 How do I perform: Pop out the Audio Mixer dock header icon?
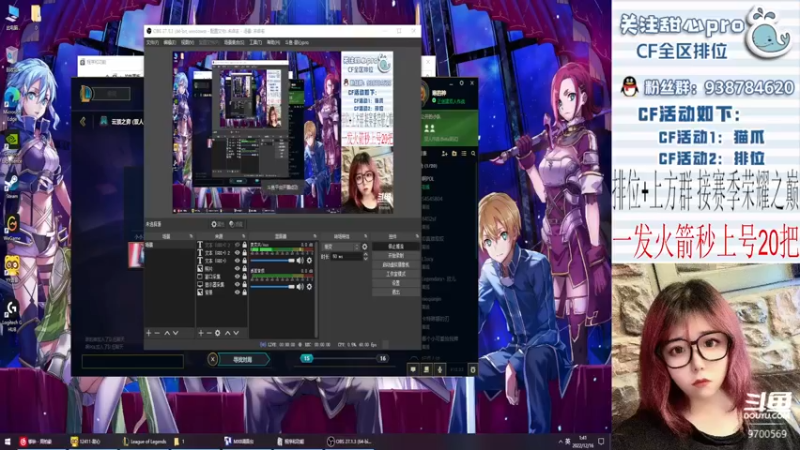pos(314,236)
